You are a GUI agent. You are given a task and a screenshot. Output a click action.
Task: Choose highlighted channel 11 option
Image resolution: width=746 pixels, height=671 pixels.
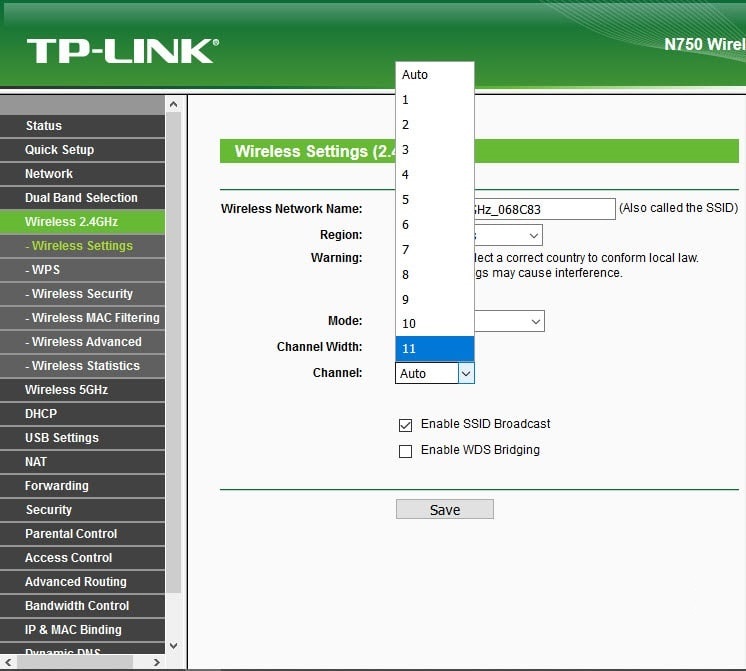point(435,348)
